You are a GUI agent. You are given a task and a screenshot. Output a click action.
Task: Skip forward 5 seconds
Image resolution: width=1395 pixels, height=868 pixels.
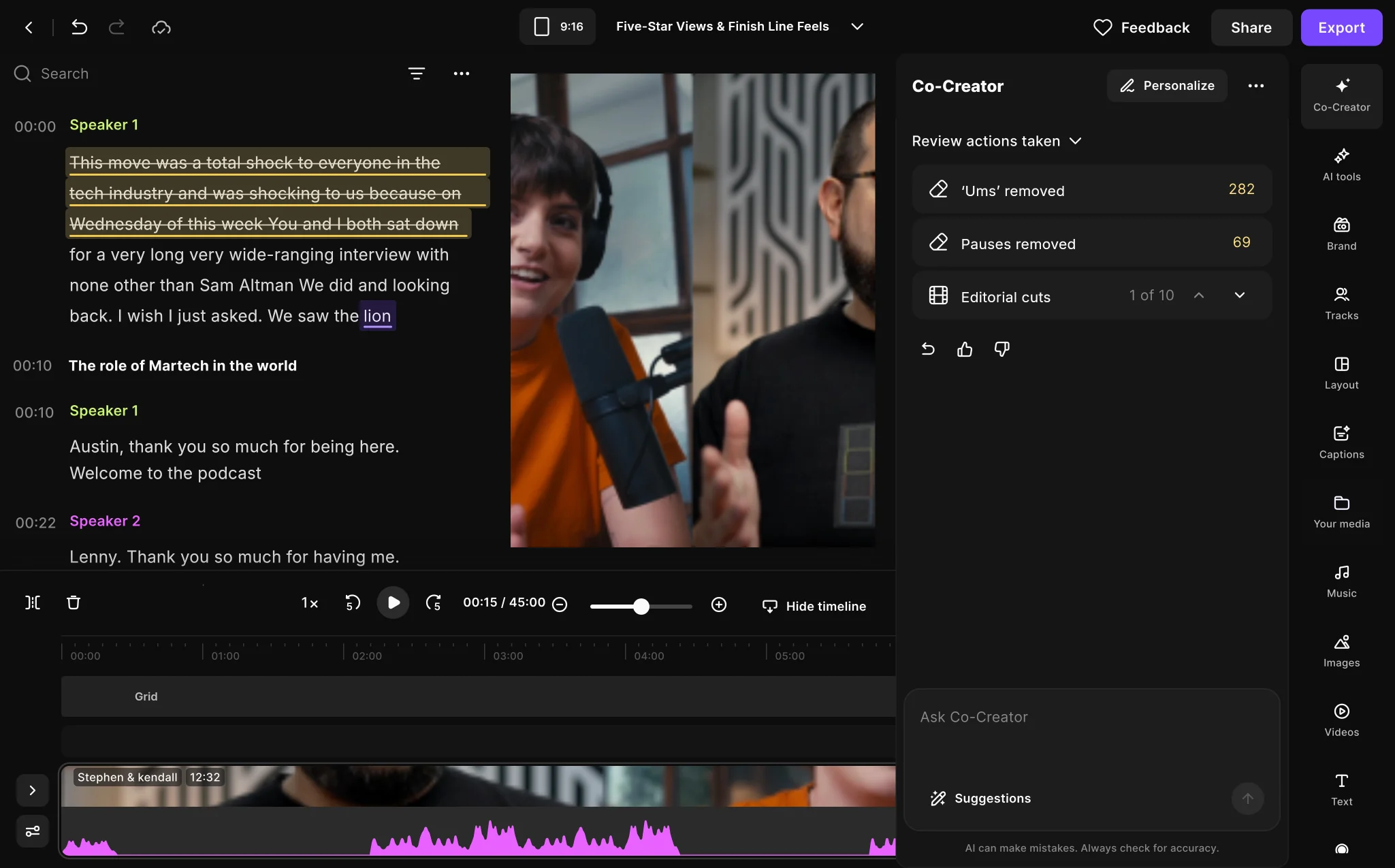(434, 602)
